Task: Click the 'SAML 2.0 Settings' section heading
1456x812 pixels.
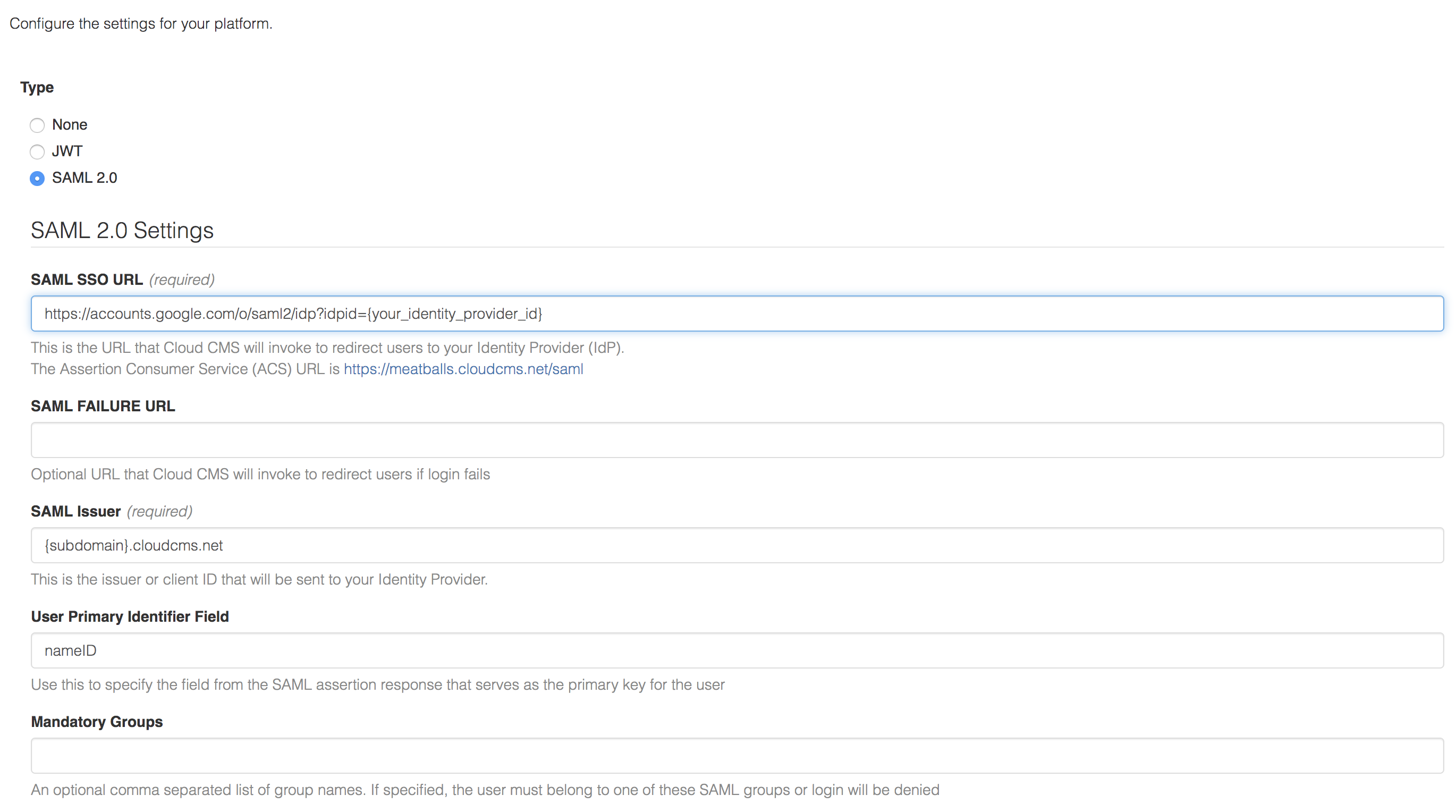Action: coord(122,230)
